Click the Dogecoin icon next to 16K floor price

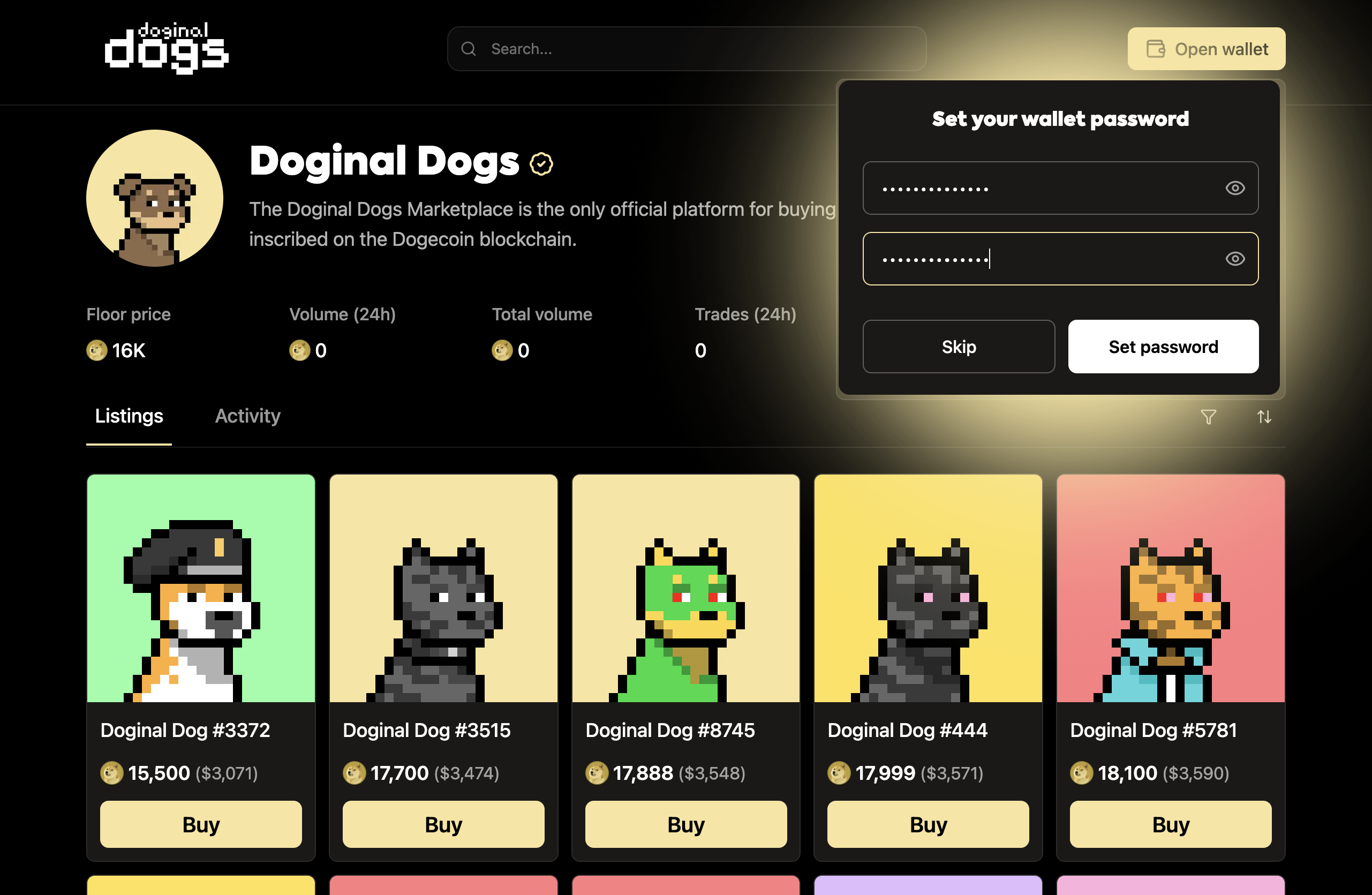97,350
